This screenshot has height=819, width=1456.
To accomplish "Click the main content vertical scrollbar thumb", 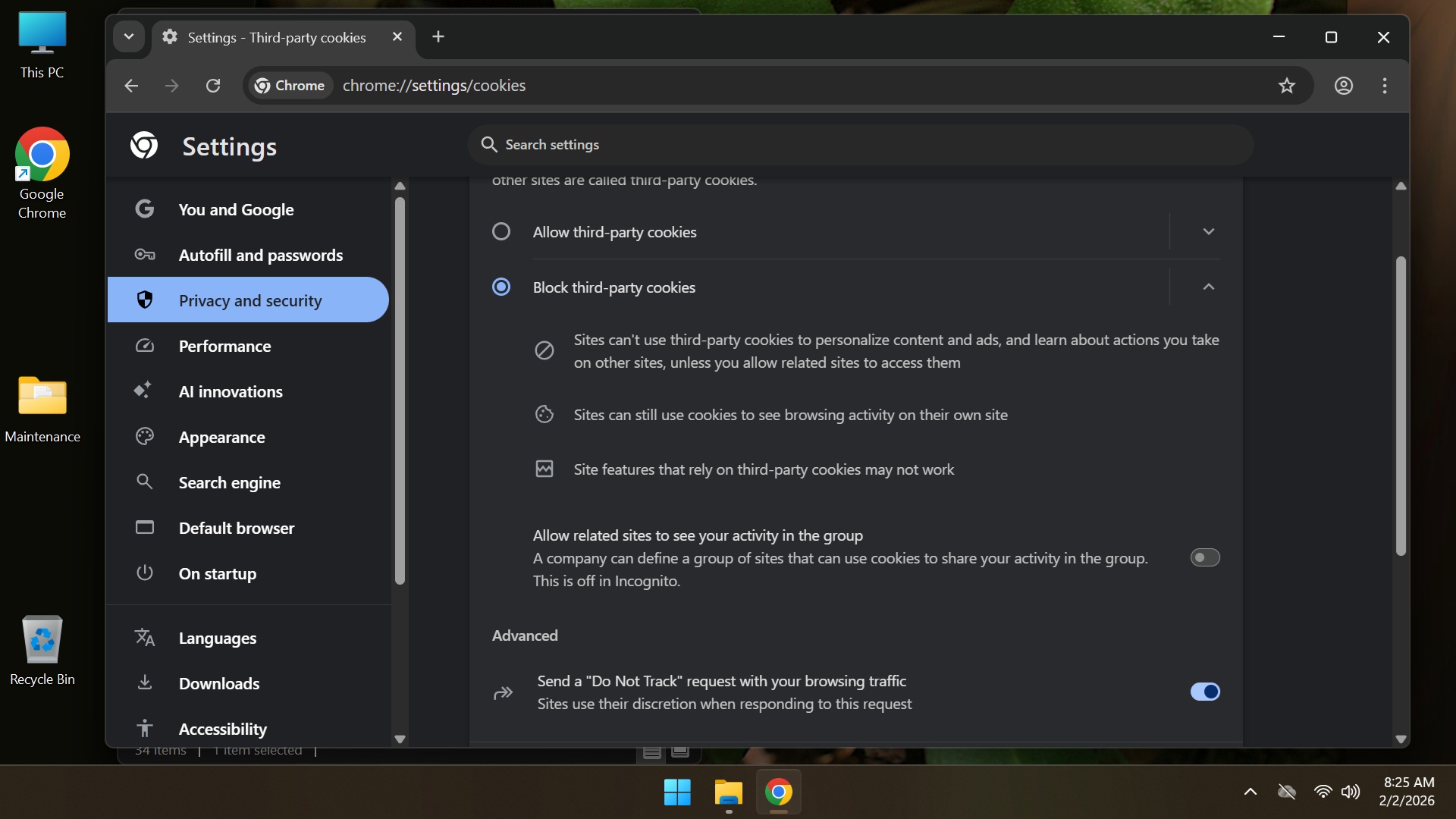I will (1401, 406).
